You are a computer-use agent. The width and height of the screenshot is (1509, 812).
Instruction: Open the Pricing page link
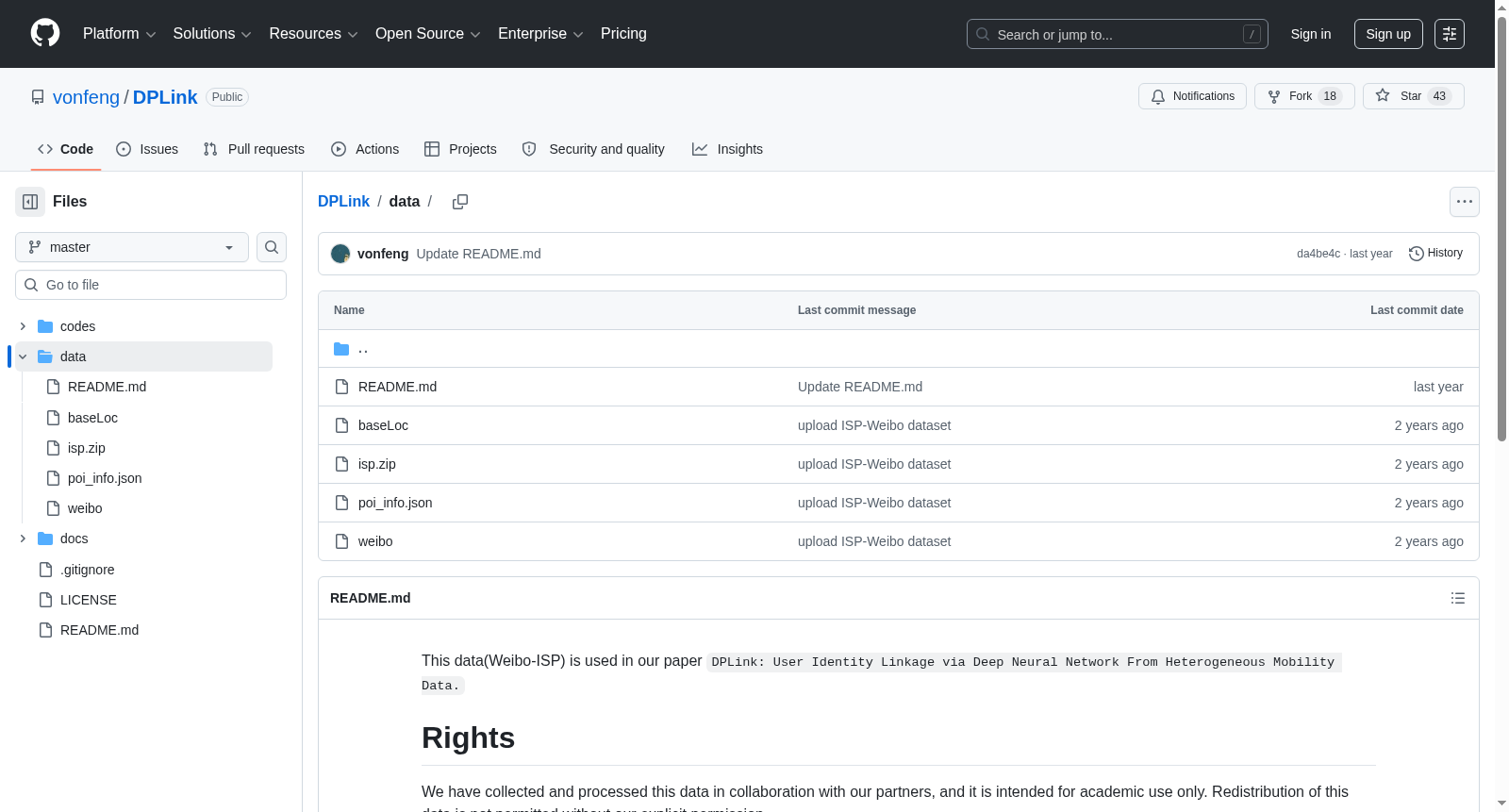tap(623, 34)
